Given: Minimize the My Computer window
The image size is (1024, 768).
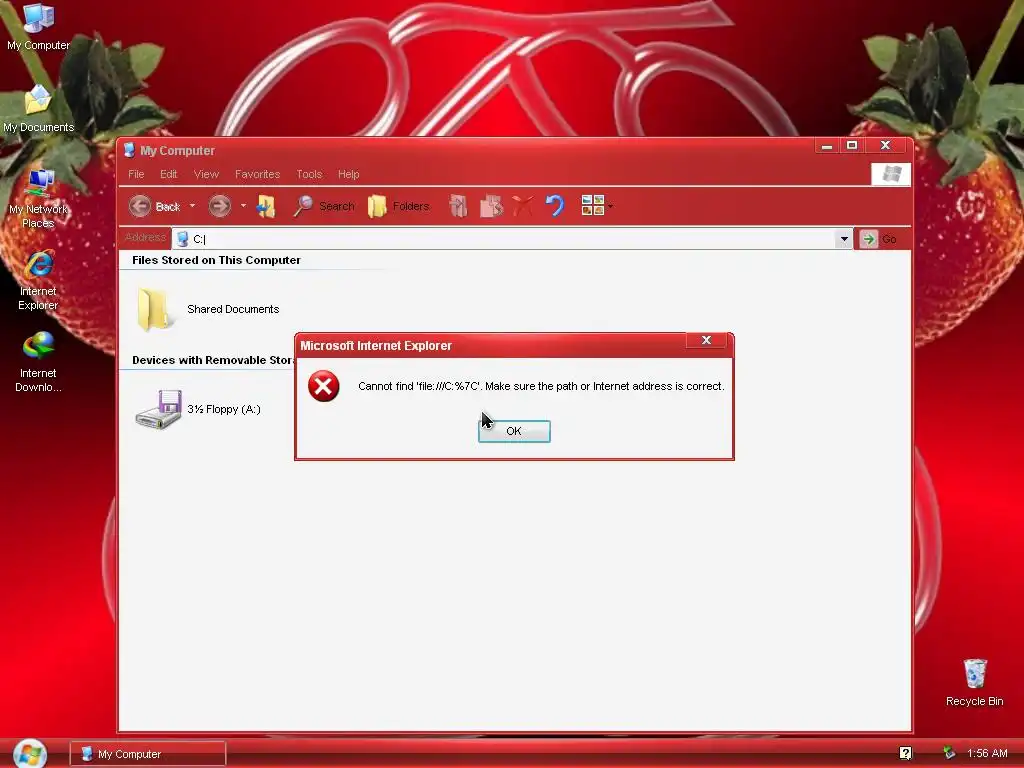Looking at the screenshot, I should tap(827, 146).
